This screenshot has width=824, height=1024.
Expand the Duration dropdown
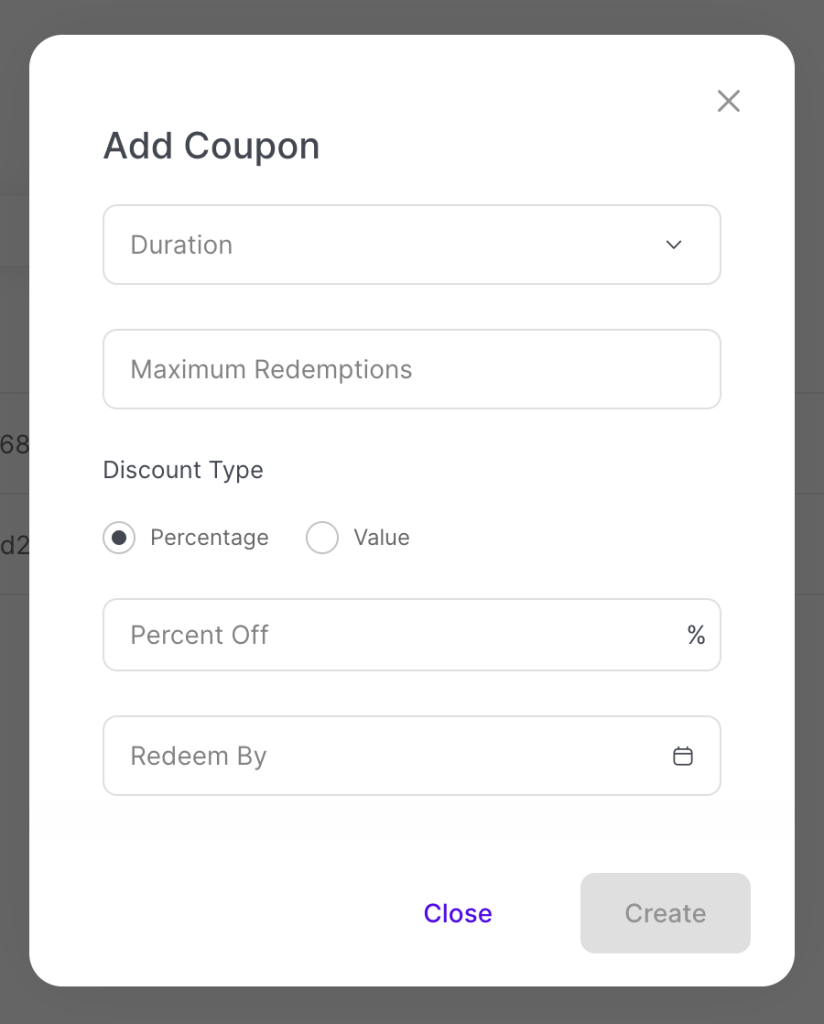(411, 245)
